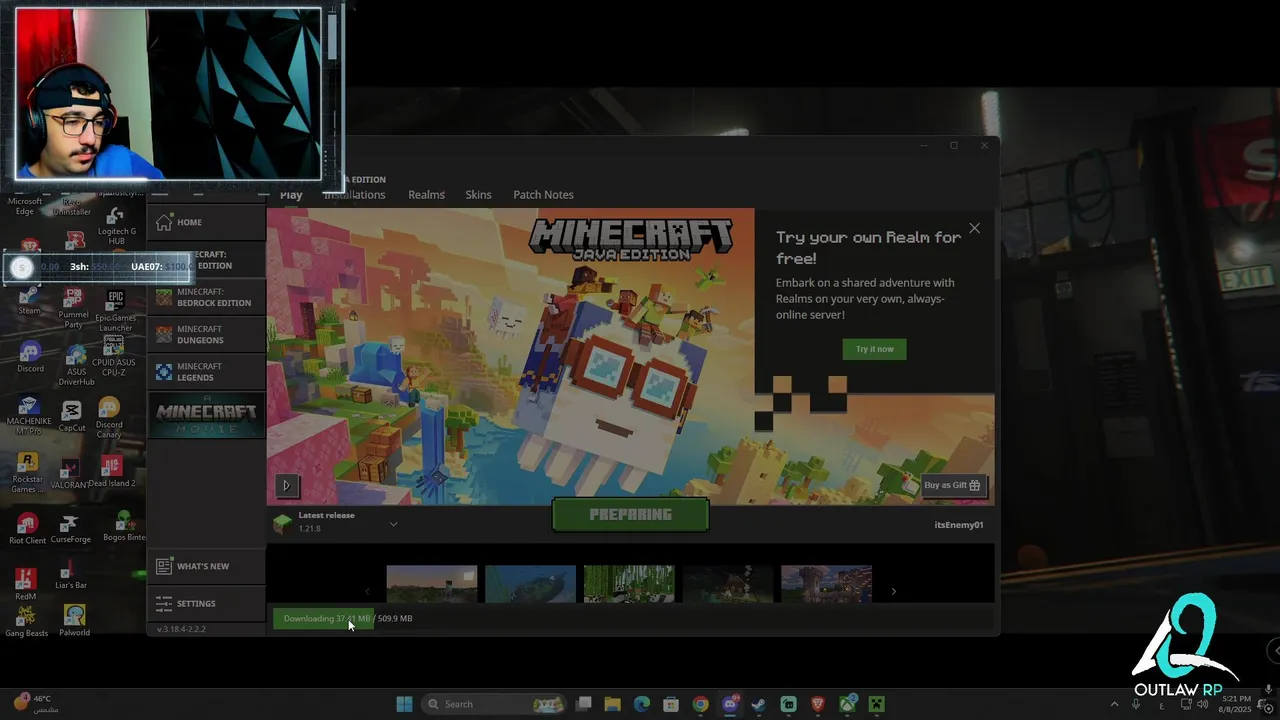Viewport: 1280px width, 720px height.
Task: Open CurseForge desktop shortcut
Action: (x=70, y=529)
